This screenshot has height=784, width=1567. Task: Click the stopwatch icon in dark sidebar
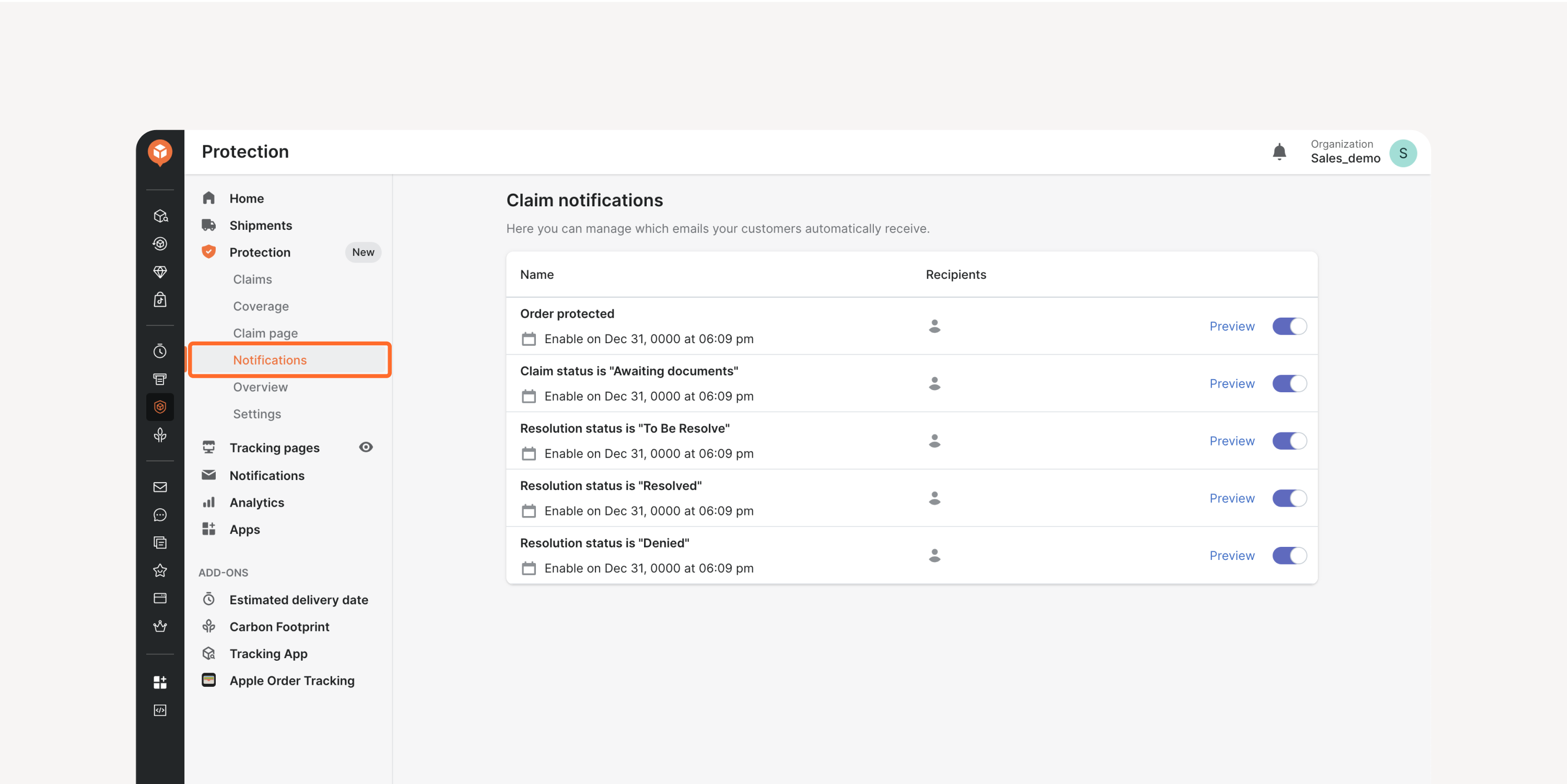[x=160, y=351]
